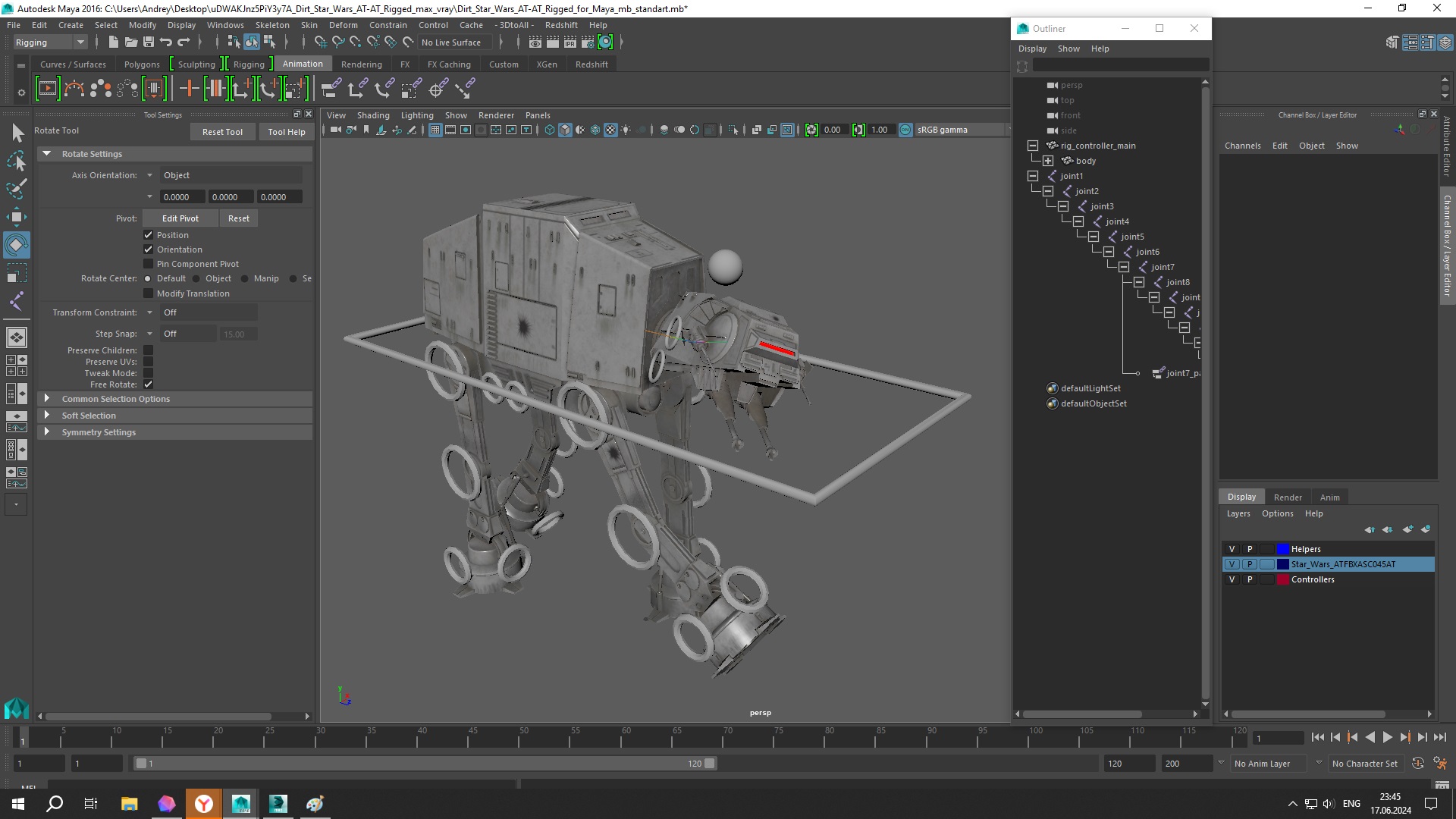Click the sRGB gamma color management icon
Image resolution: width=1456 pixels, height=819 pixels.
pyautogui.click(x=905, y=130)
